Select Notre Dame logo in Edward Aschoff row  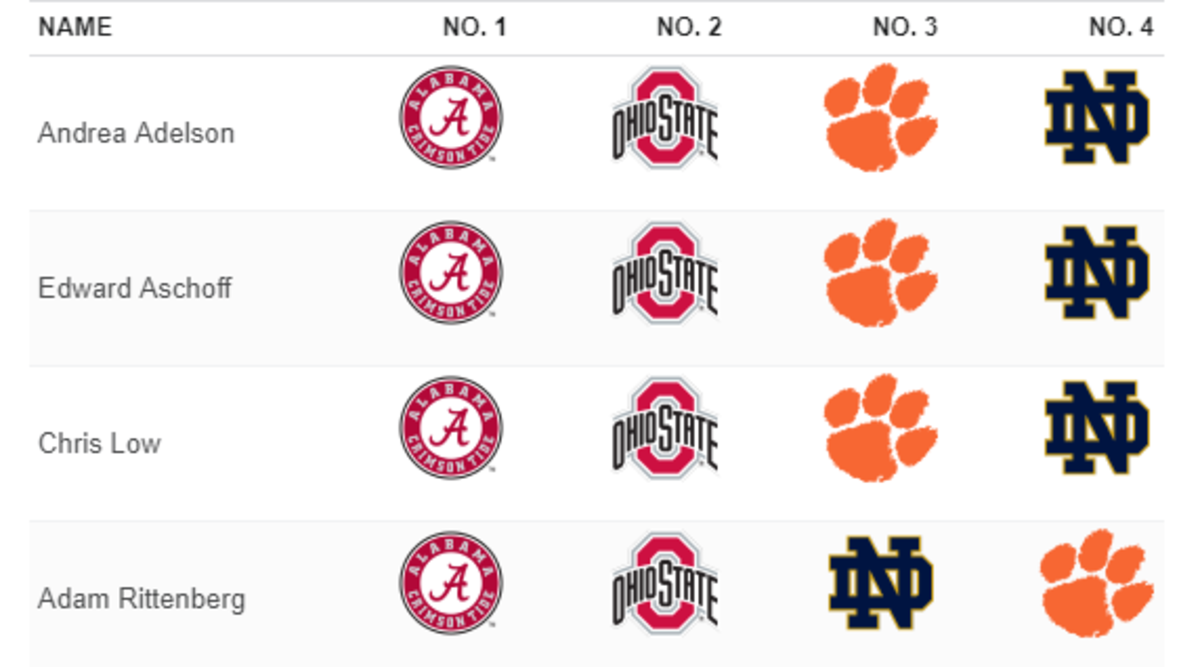click(1097, 273)
